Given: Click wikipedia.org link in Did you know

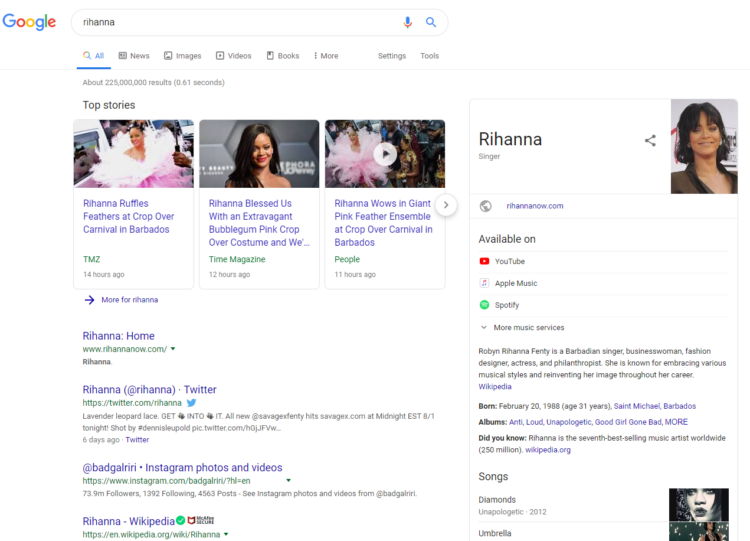Looking at the screenshot, I should [548, 450].
